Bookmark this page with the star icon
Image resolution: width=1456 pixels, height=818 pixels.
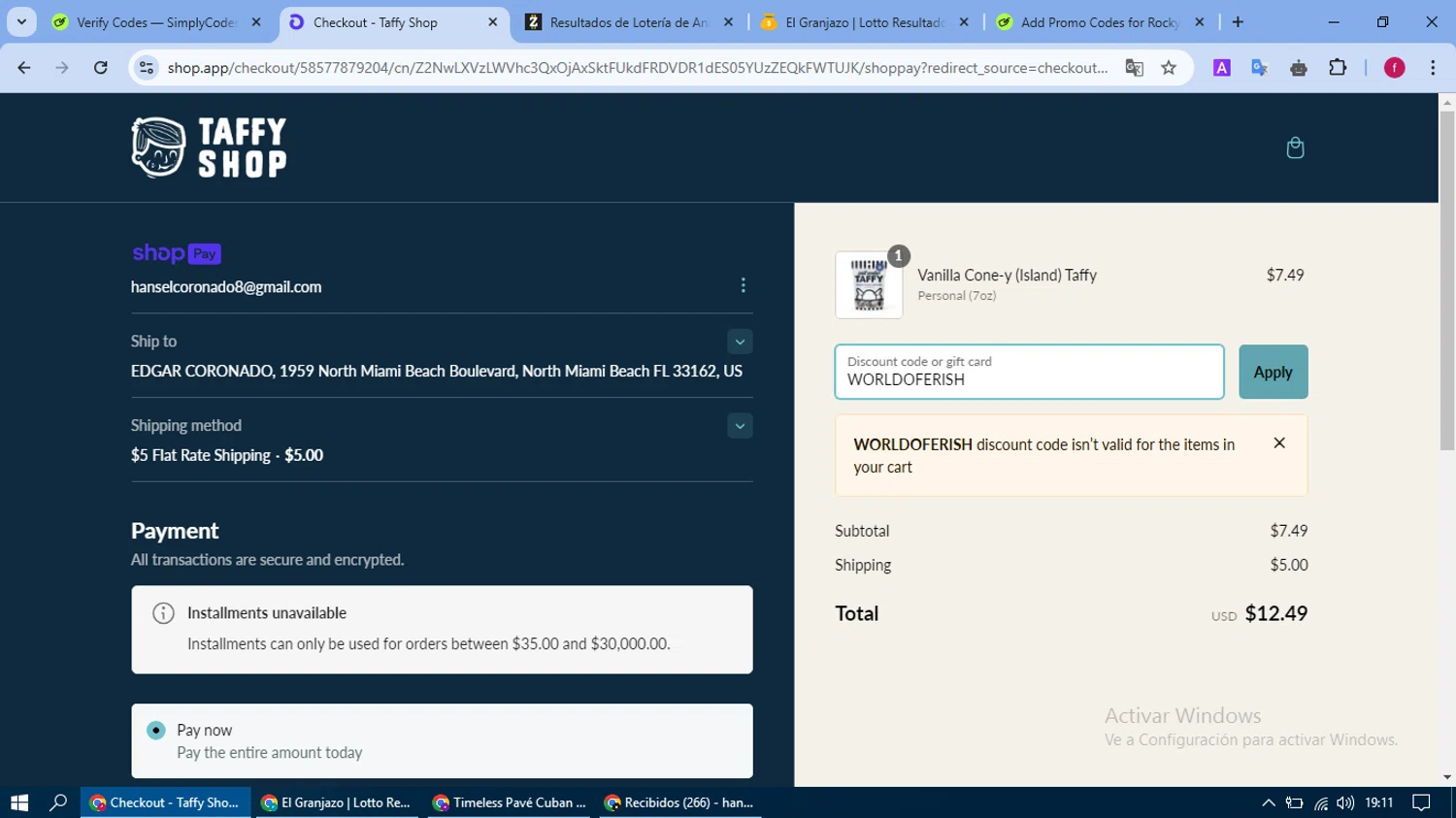click(1169, 68)
